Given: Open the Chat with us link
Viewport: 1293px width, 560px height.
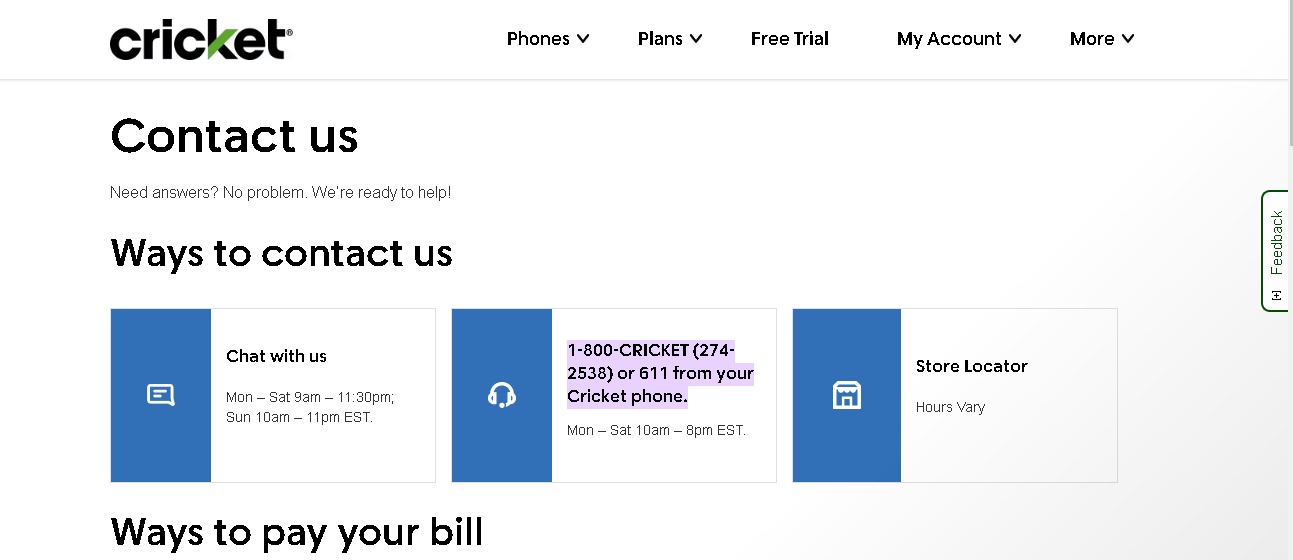Looking at the screenshot, I should 276,356.
